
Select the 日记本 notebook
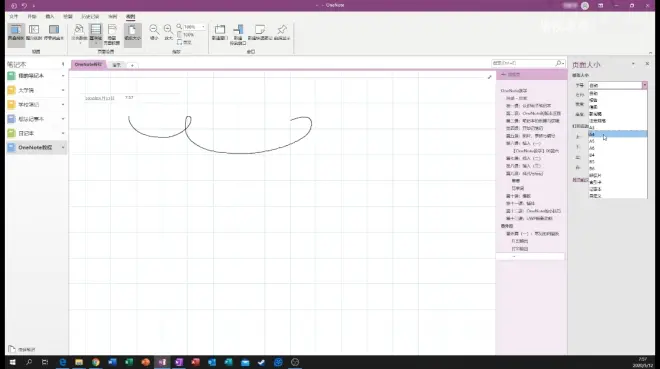(36, 133)
